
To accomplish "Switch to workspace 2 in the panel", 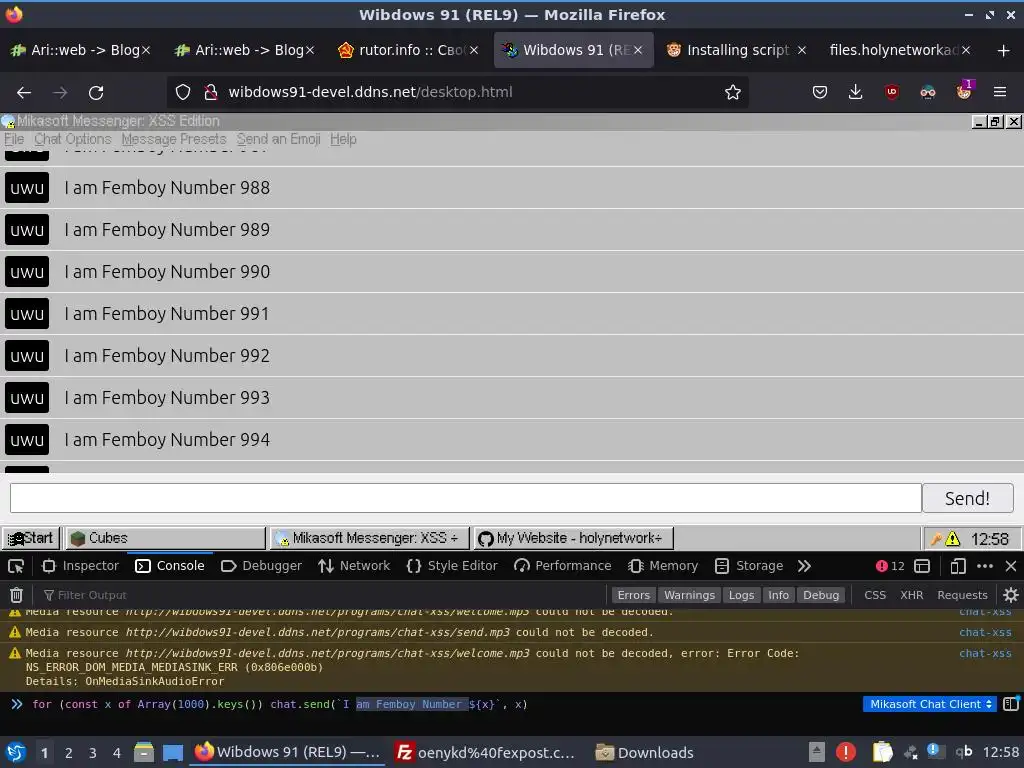I will point(69,752).
